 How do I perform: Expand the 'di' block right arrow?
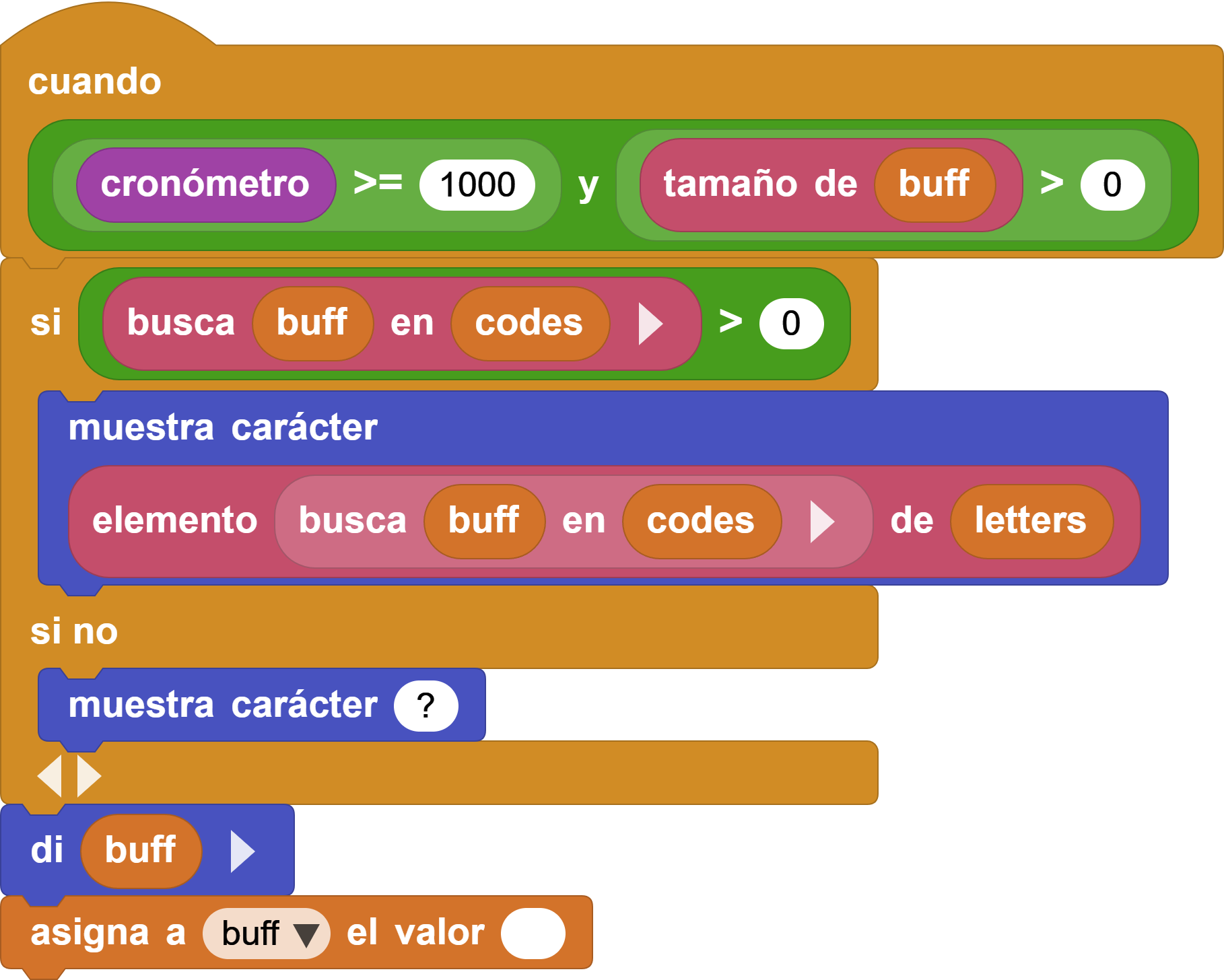click(242, 851)
